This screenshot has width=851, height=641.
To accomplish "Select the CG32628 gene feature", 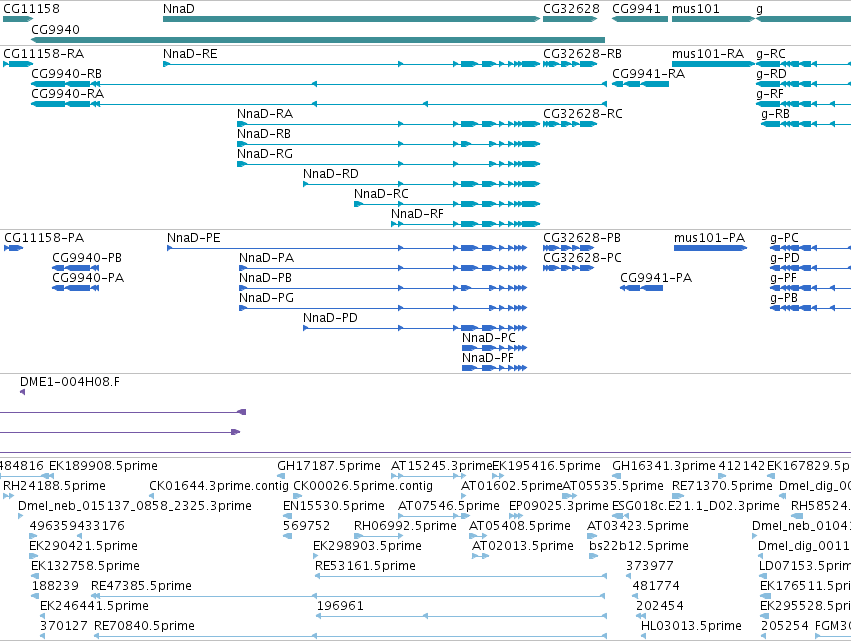I will pyautogui.click(x=570, y=19).
